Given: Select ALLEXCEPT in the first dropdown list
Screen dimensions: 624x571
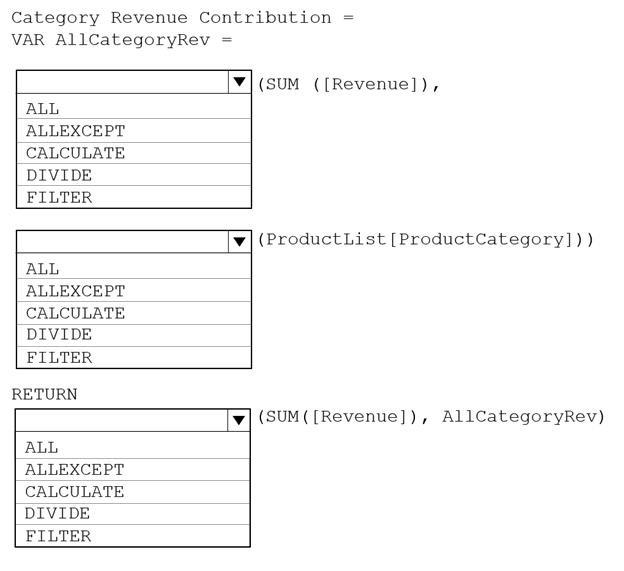Looking at the screenshot, I should [134, 131].
